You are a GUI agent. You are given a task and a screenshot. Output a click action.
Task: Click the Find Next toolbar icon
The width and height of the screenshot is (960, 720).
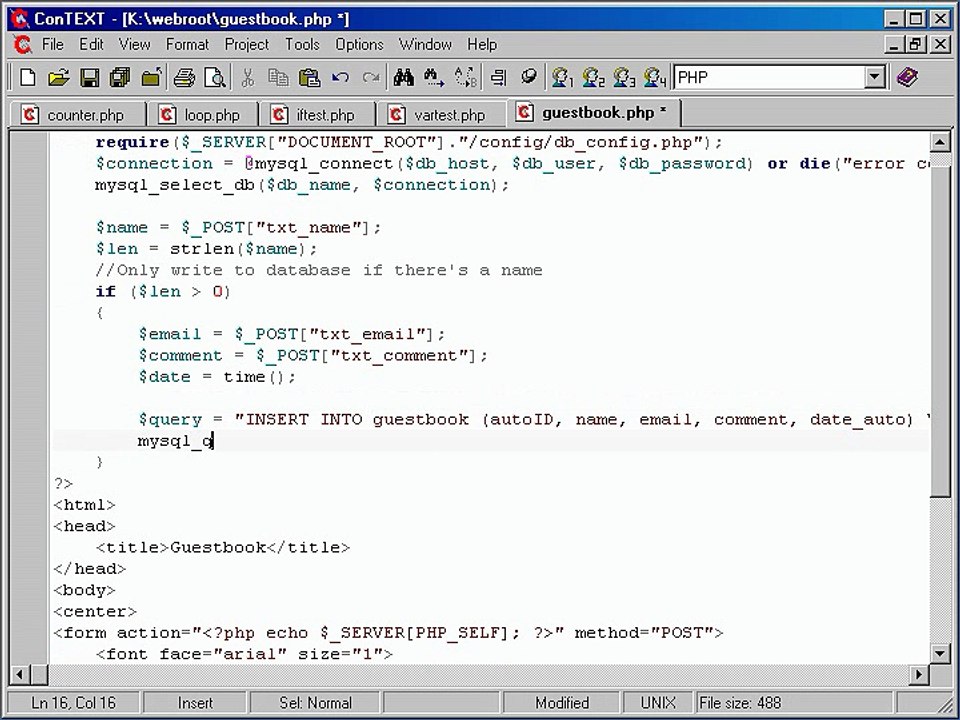click(x=434, y=78)
